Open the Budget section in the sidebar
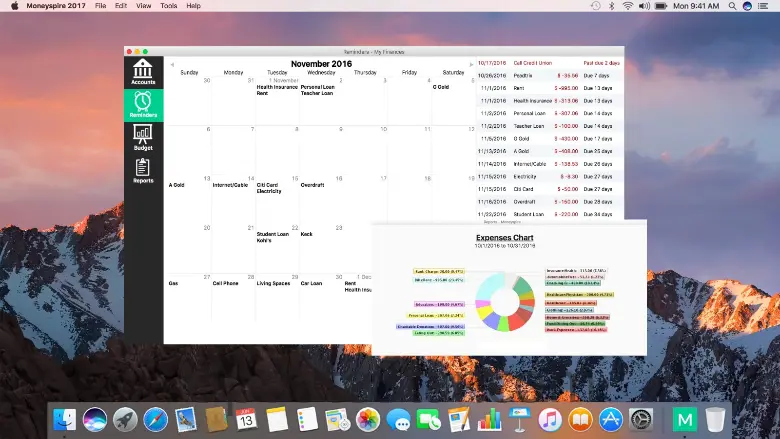 [143, 137]
